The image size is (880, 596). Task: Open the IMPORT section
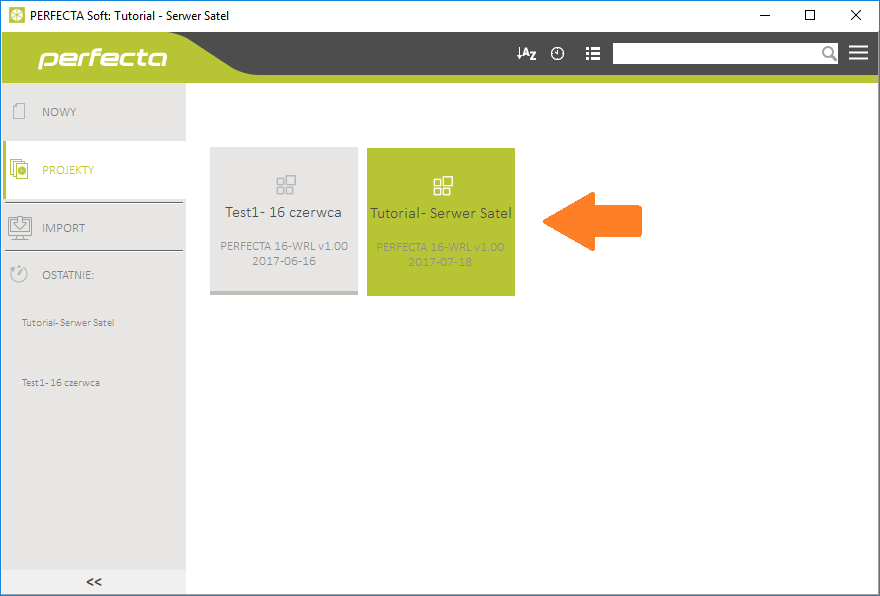tap(94, 228)
